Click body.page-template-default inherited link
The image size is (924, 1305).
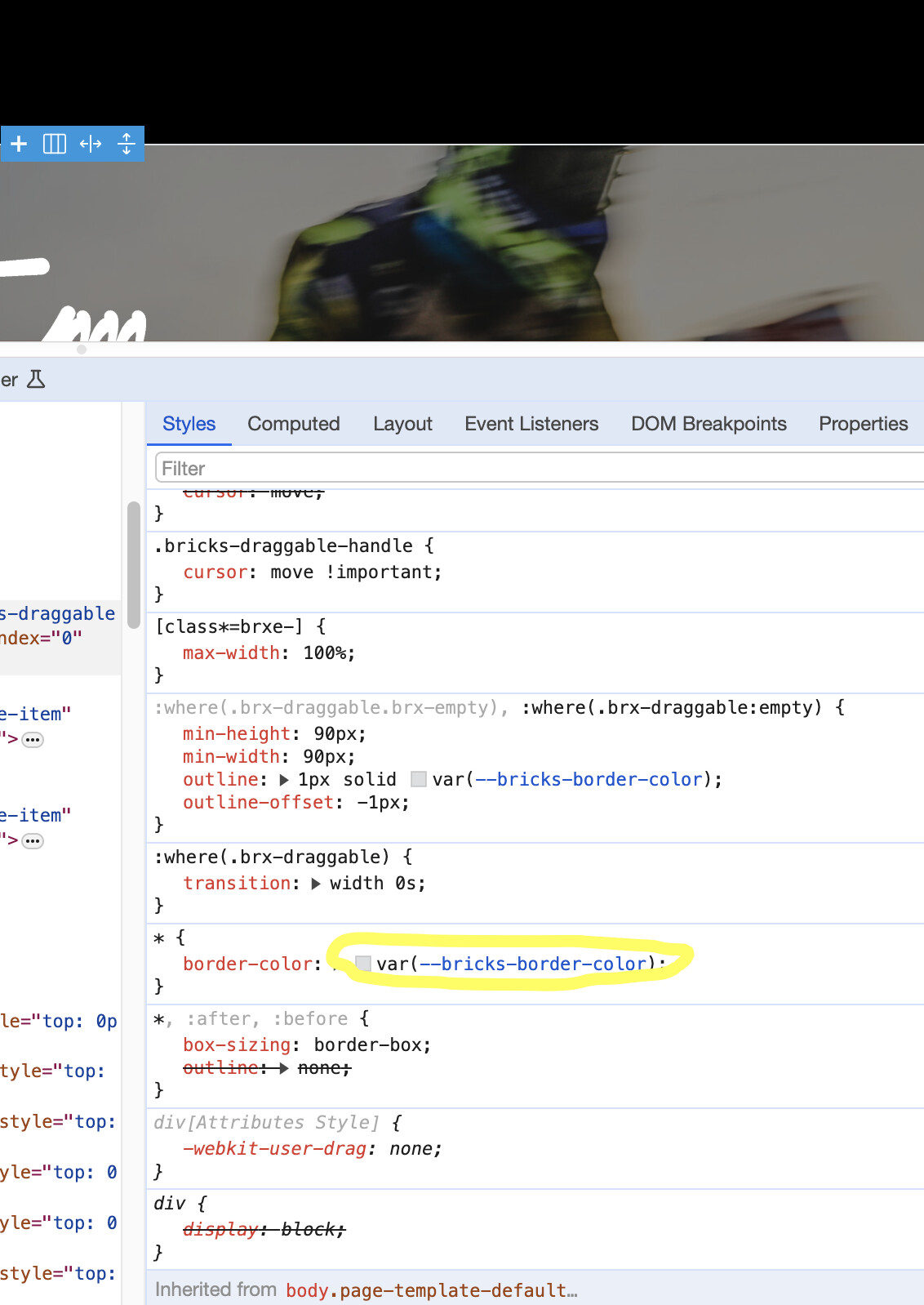point(431,1290)
